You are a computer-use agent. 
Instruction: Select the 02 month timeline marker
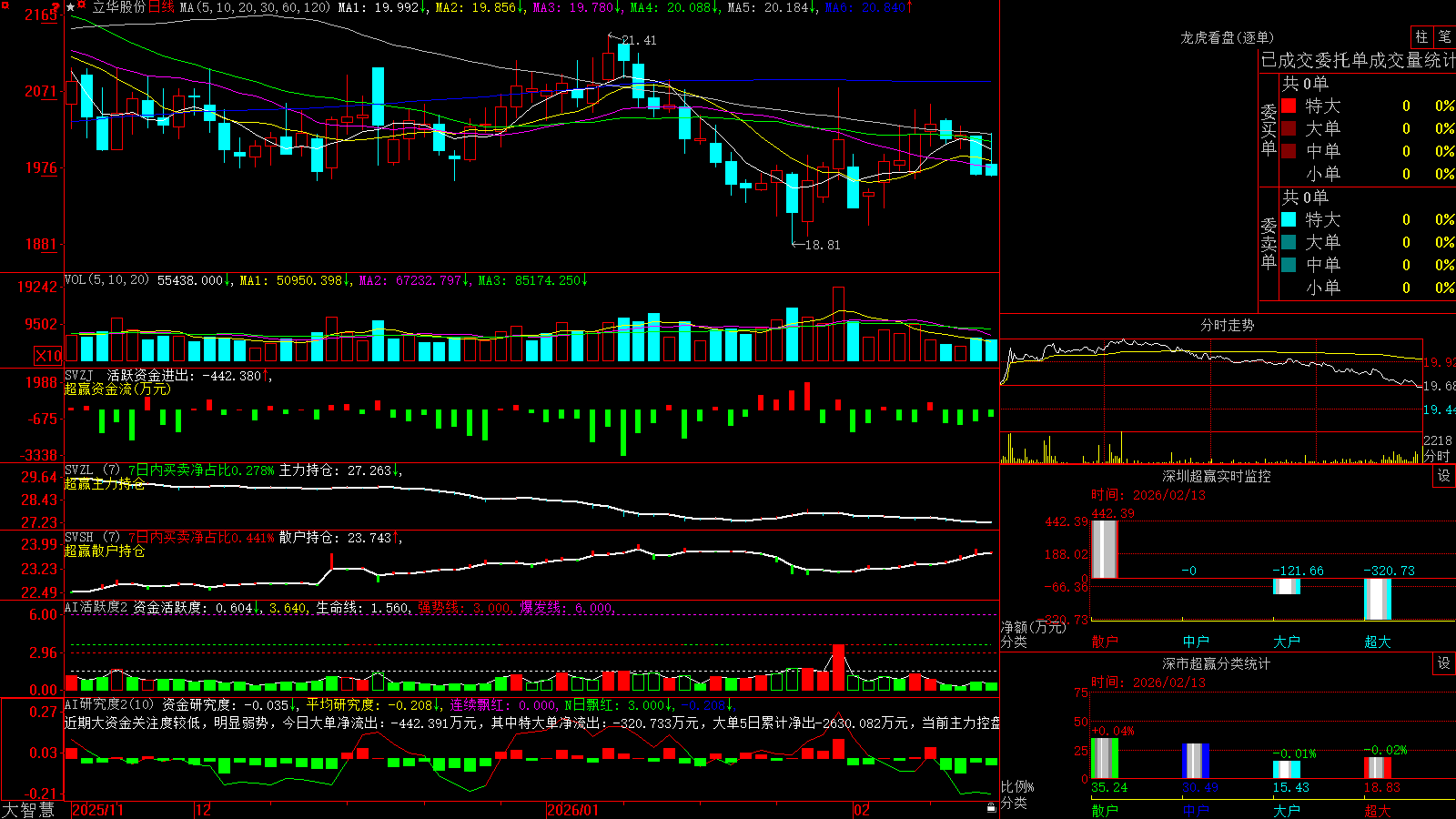(x=861, y=810)
